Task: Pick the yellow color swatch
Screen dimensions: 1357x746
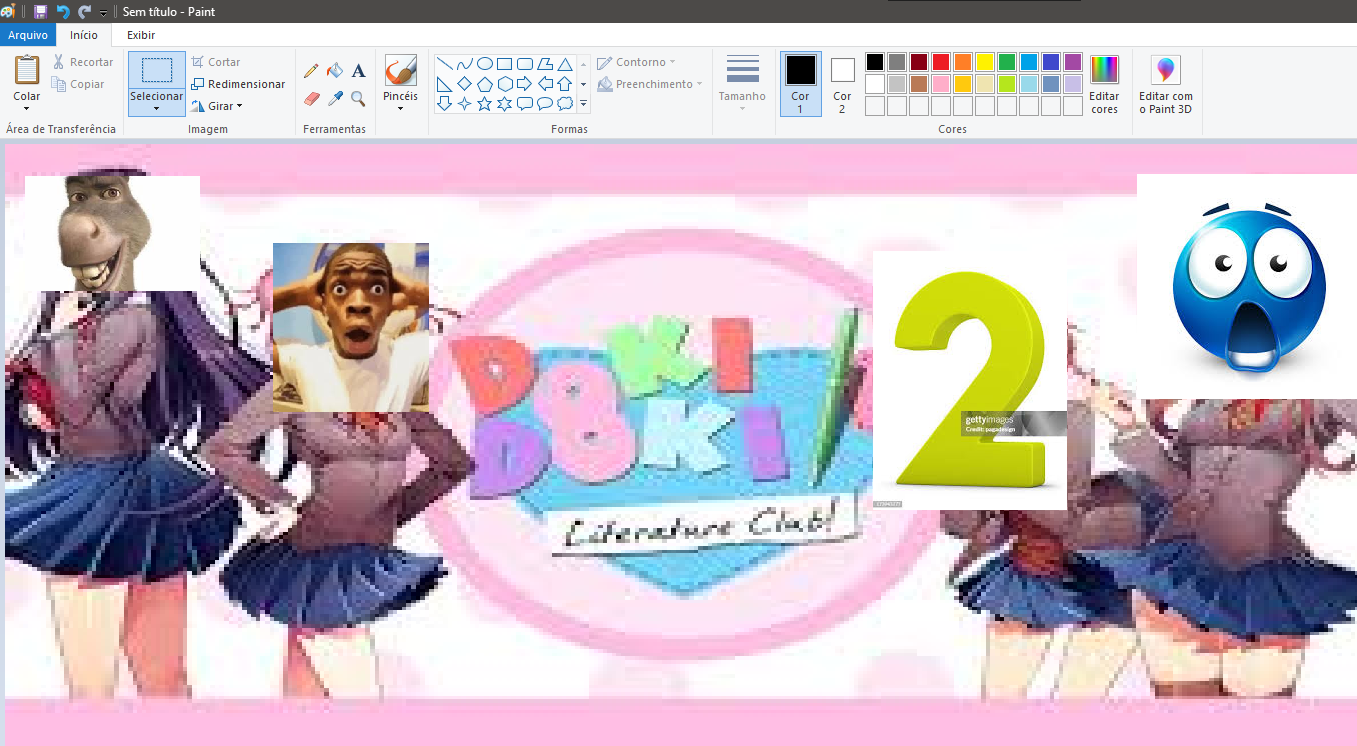Action: pyautogui.click(x=985, y=62)
